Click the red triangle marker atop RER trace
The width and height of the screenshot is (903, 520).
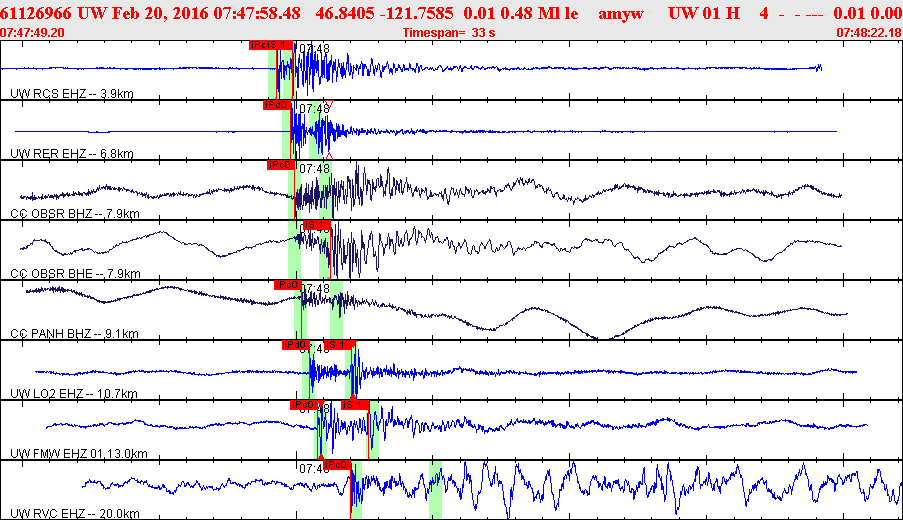(329, 104)
